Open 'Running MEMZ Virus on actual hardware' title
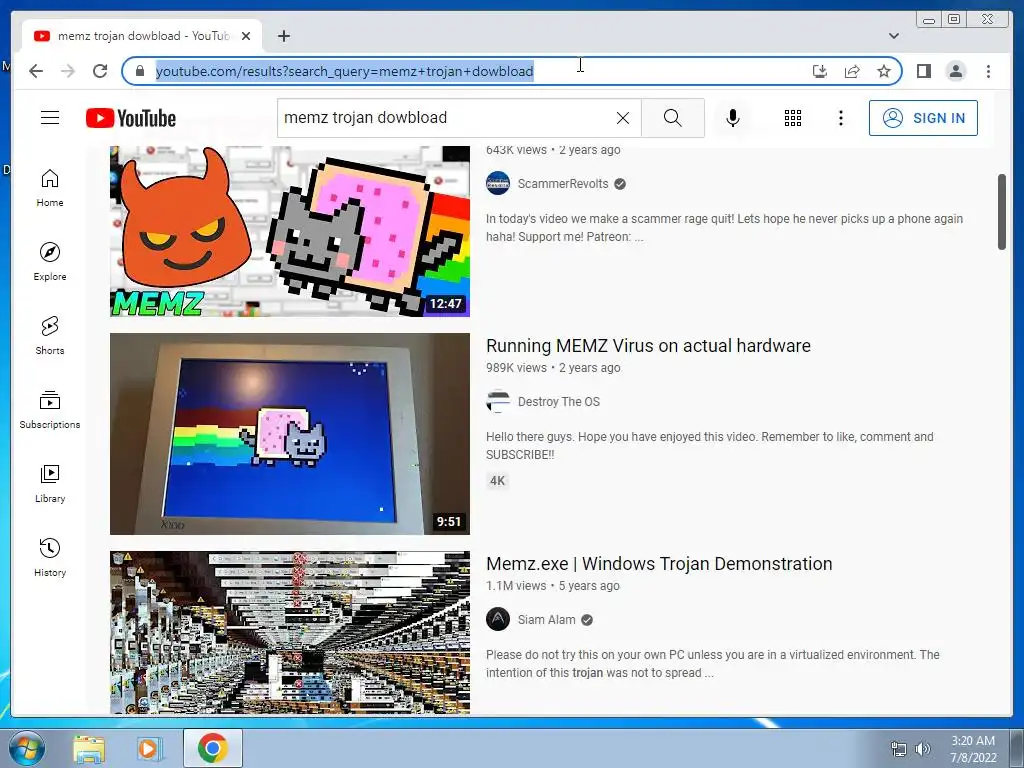Screen dimensions: 1024x768 pos(648,345)
